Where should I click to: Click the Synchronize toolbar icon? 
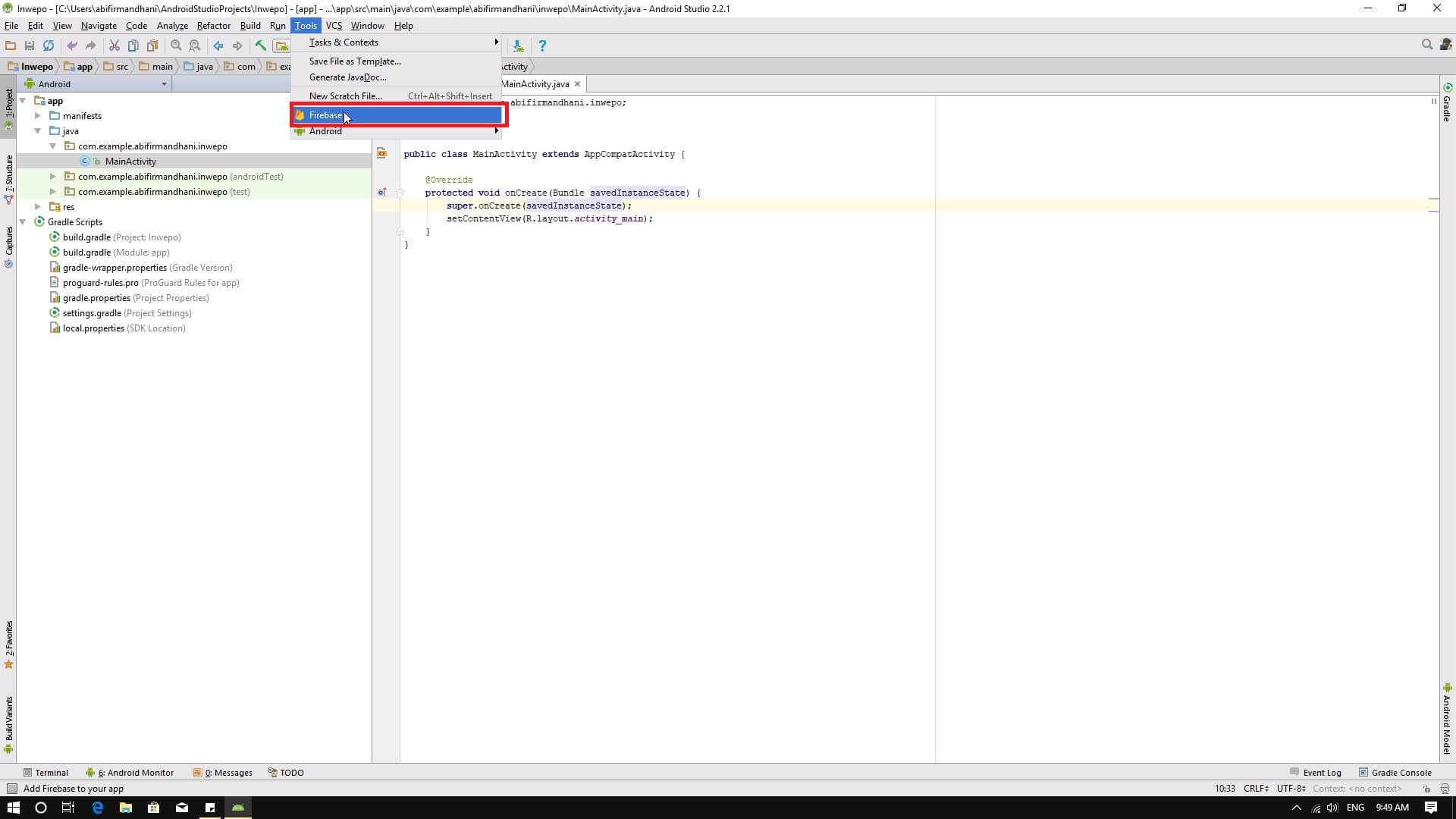coord(49,45)
